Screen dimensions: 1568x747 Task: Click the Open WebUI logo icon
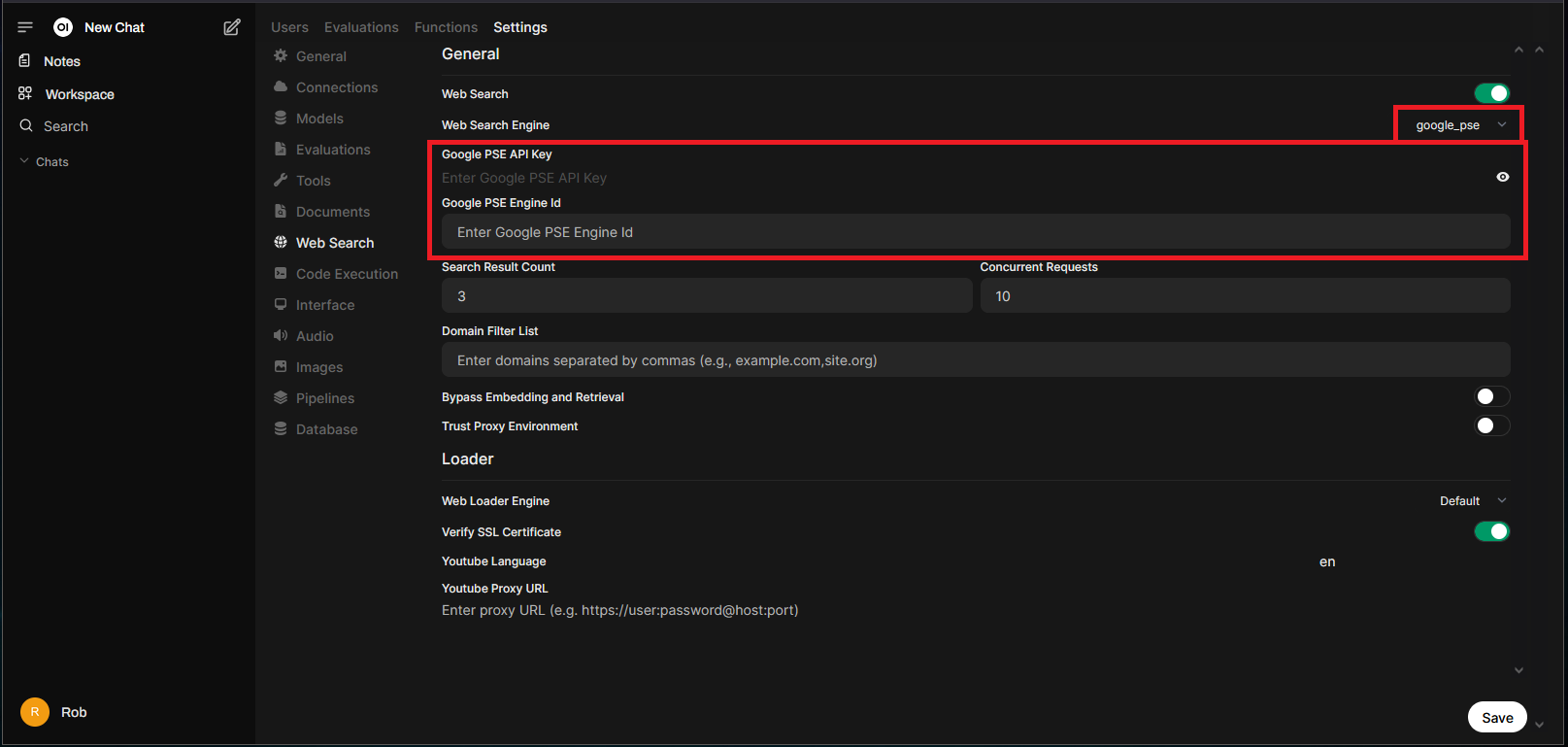tap(63, 27)
